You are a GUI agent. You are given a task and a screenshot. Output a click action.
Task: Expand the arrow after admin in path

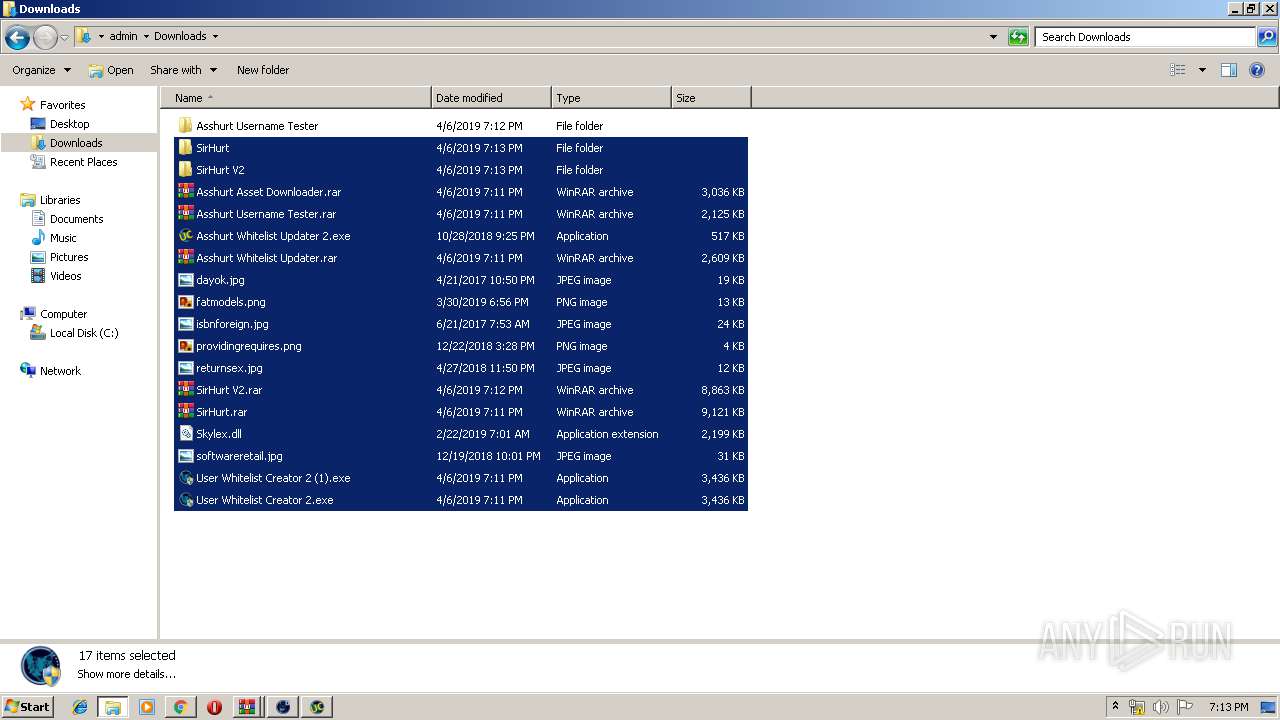click(146, 37)
